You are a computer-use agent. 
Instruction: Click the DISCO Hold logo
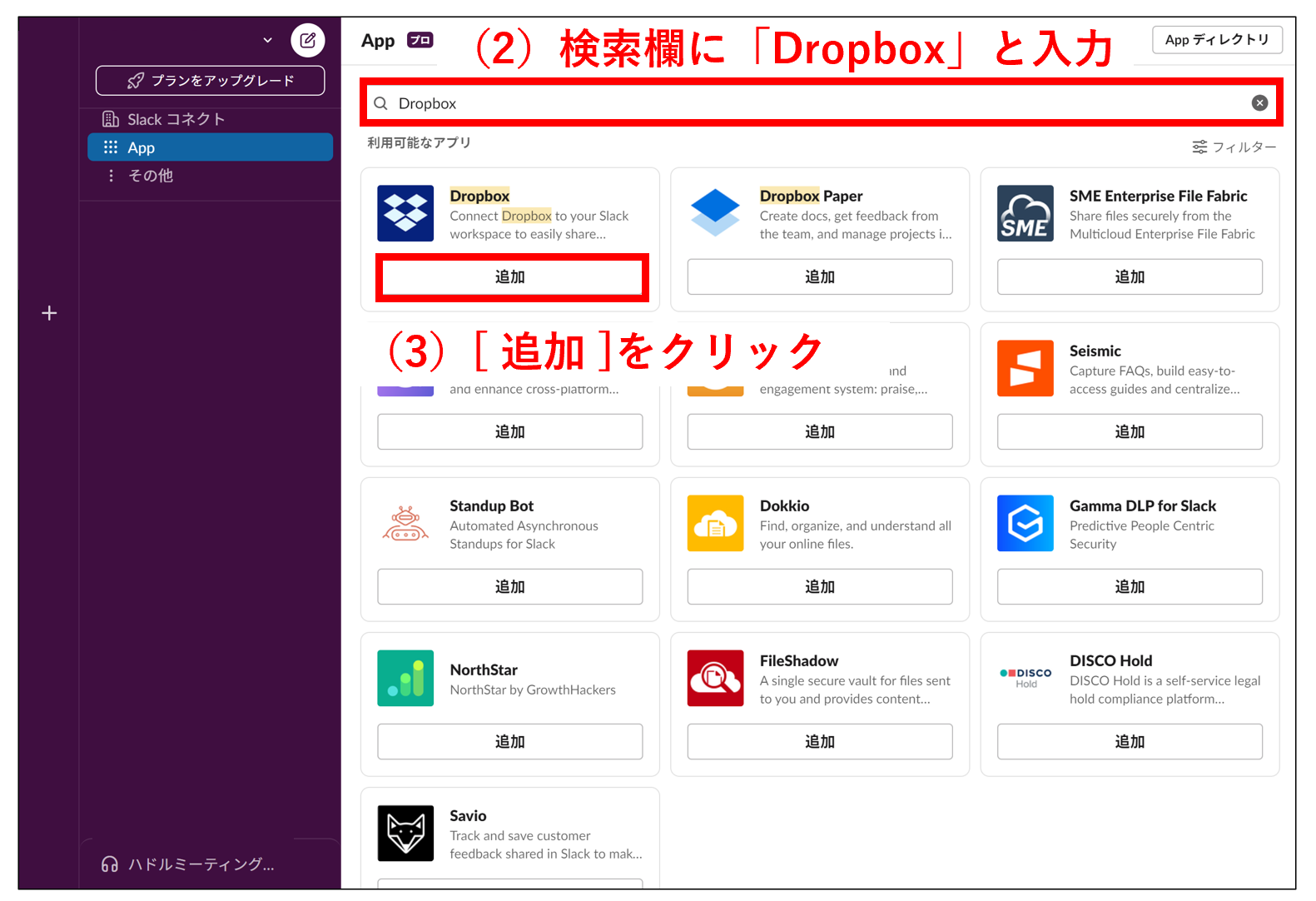1025,678
